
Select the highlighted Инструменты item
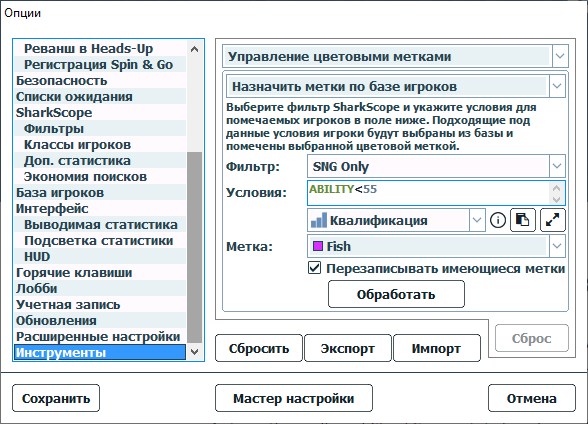tap(100, 352)
